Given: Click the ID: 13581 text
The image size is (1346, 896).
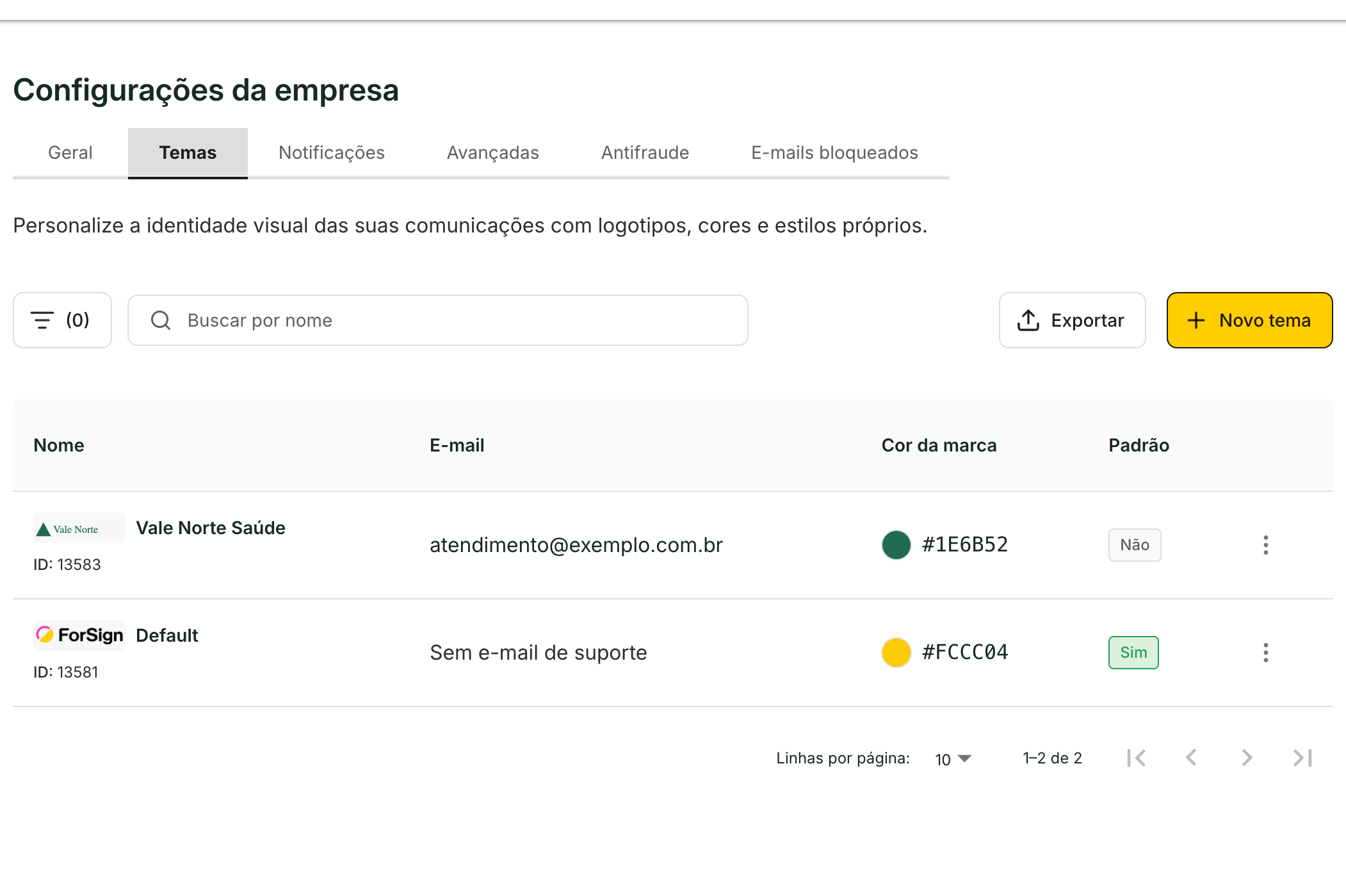Looking at the screenshot, I should [x=66, y=672].
